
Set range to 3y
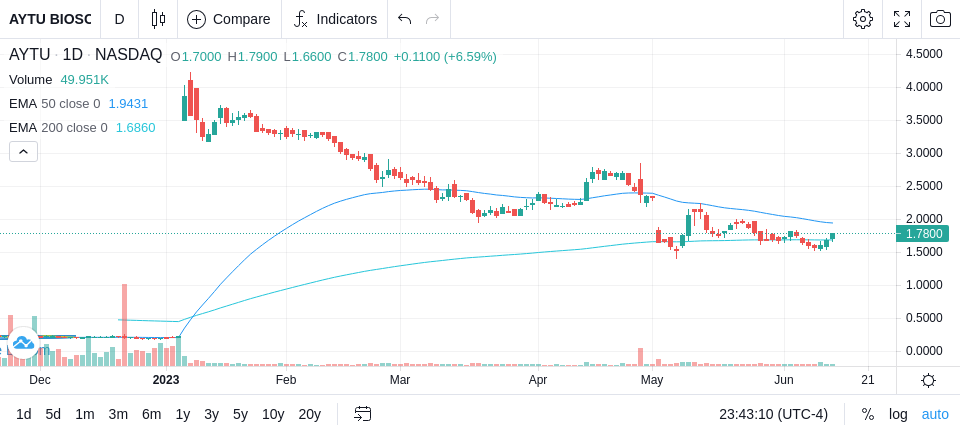[211, 415]
